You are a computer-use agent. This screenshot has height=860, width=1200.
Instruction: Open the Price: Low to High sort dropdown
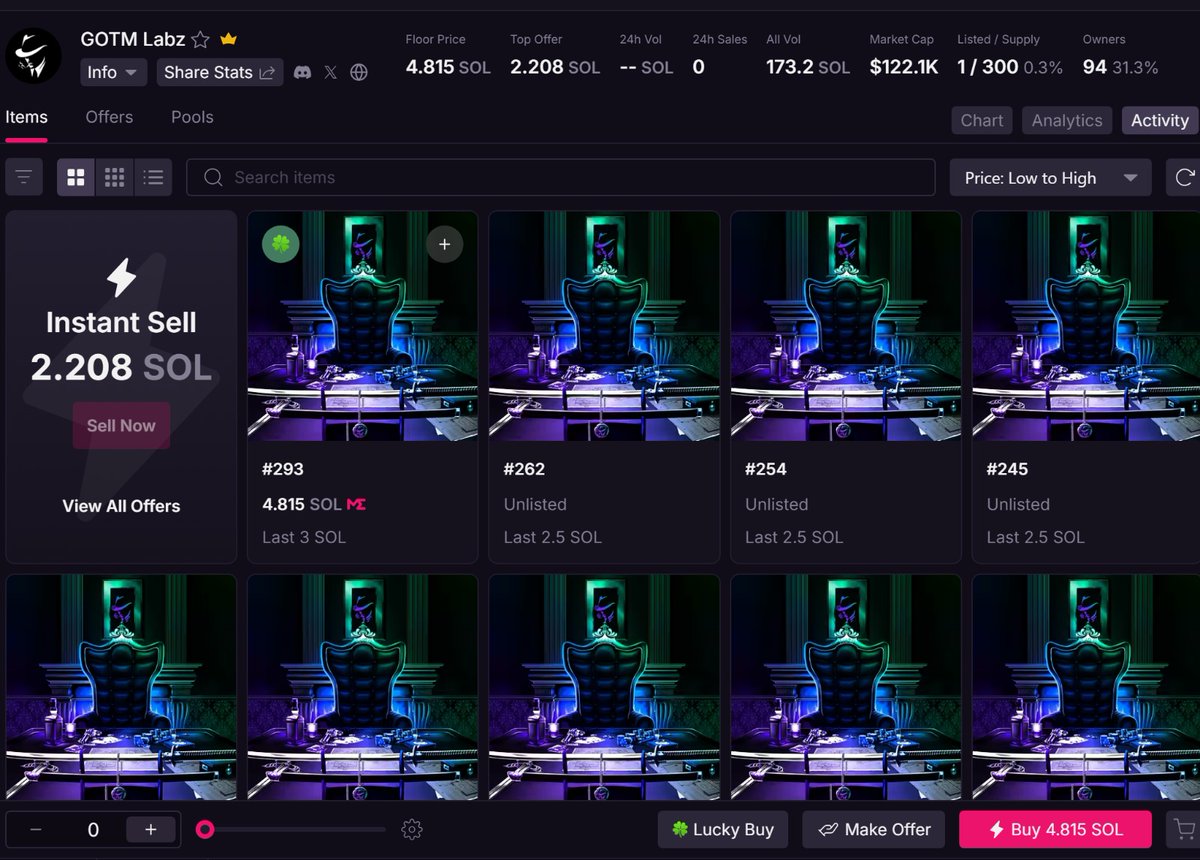click(x=1051, y=177)
